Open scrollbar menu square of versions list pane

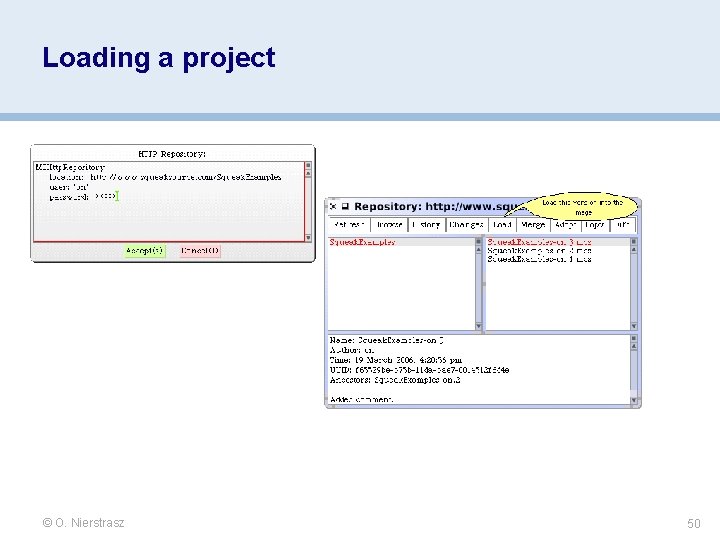pos(634,242)
